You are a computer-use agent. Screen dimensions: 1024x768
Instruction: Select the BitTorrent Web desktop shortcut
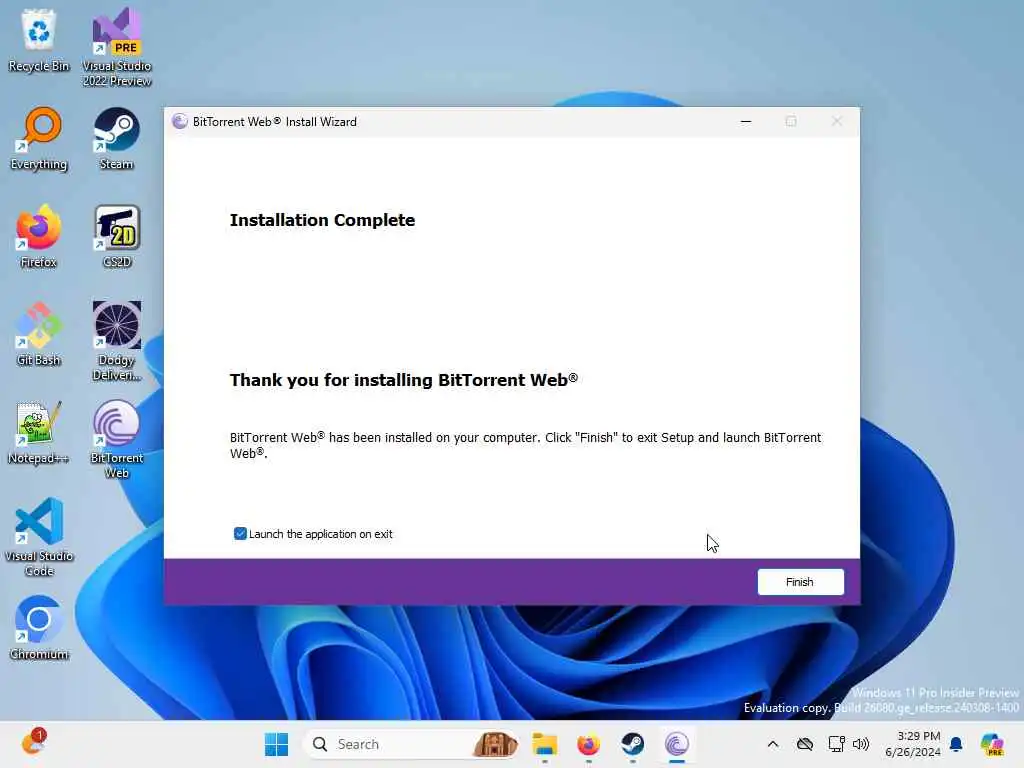[x=117, y=440]
